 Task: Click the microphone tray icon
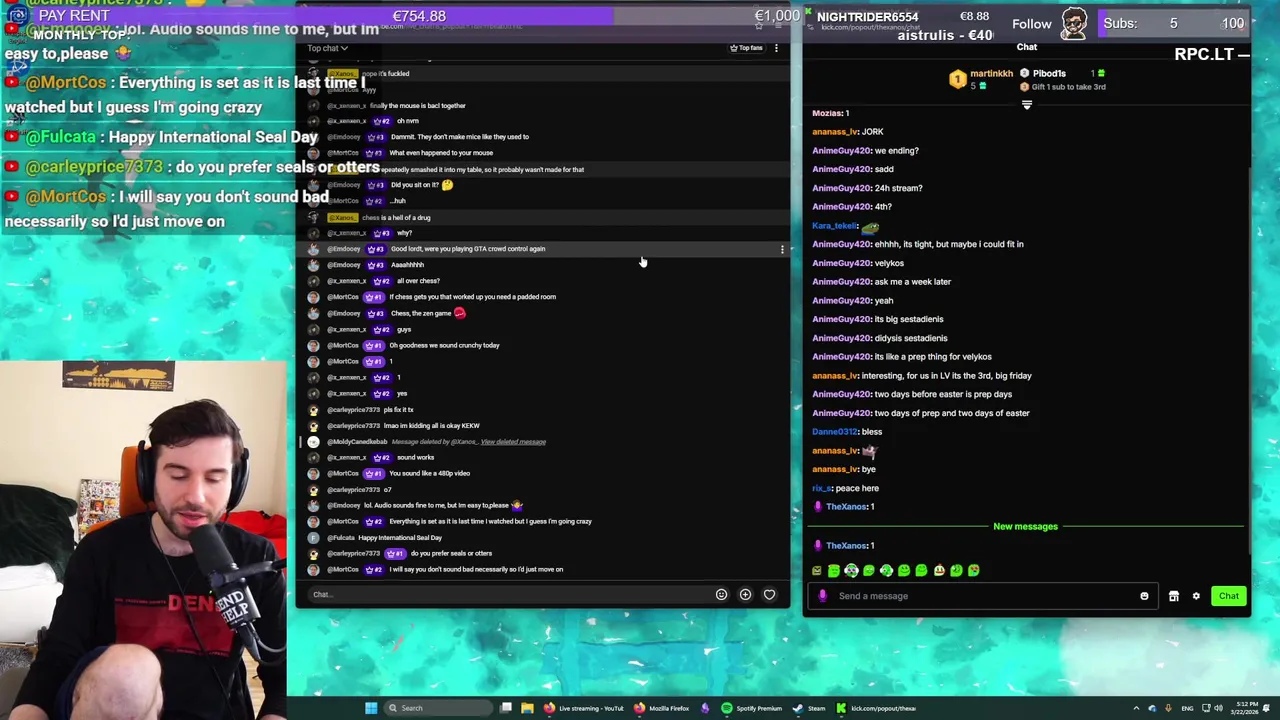pyautogui.click(x=1168, y=708)
